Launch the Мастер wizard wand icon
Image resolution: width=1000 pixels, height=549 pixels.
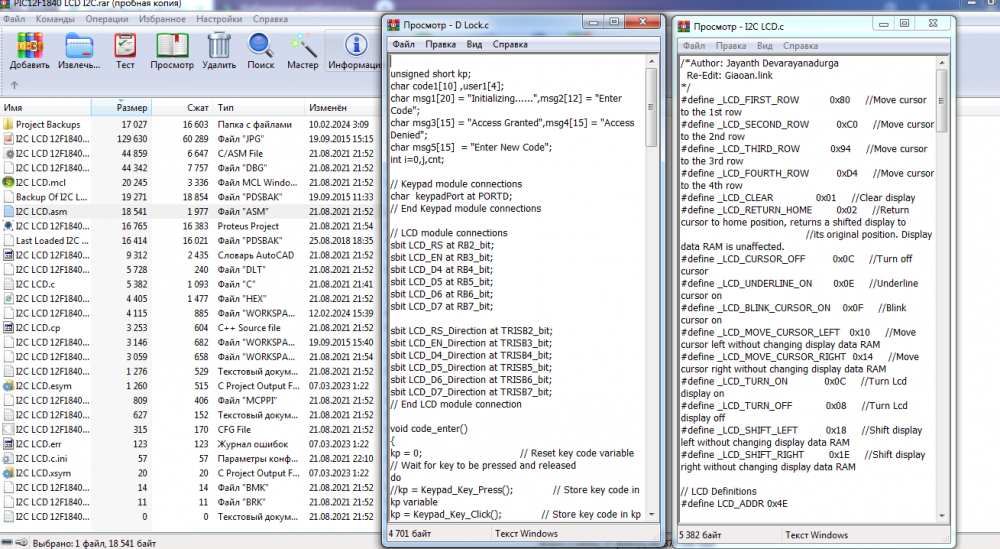coord(303,49)
